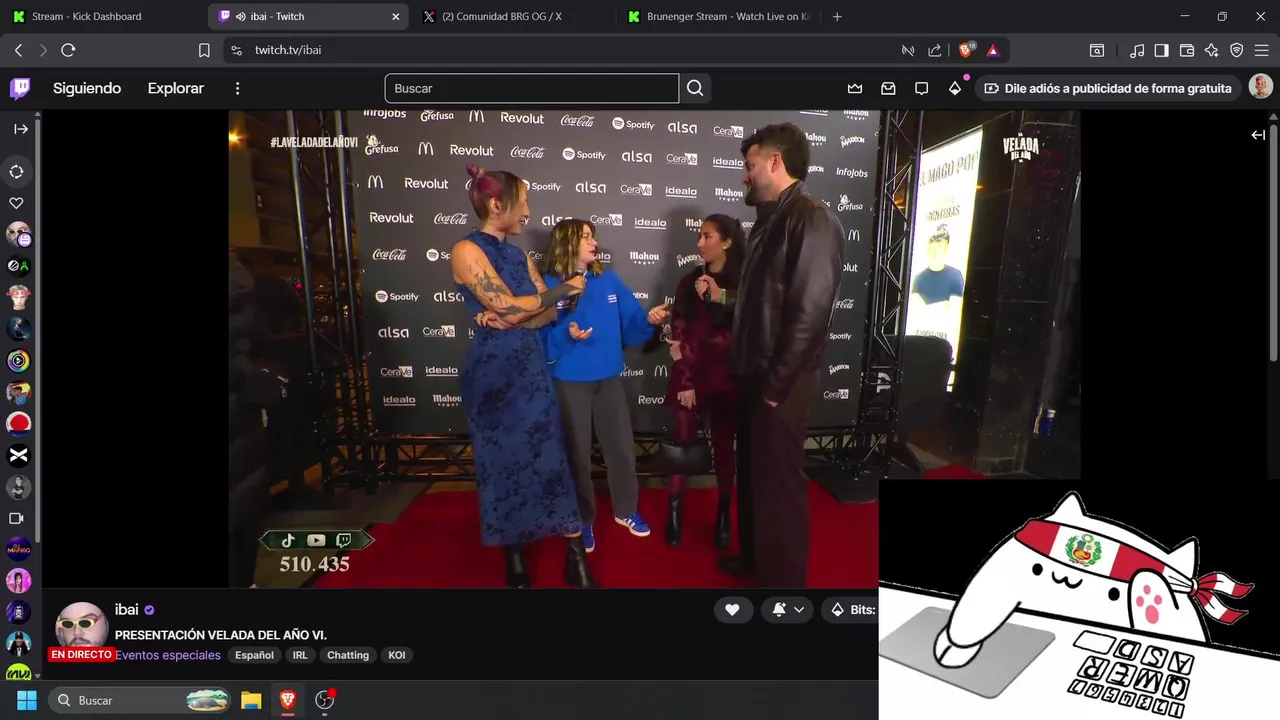Open whispers speech bubble icon
This screenshot has height=720, width=1280.
pyautogui.click(x=921, y=88)
